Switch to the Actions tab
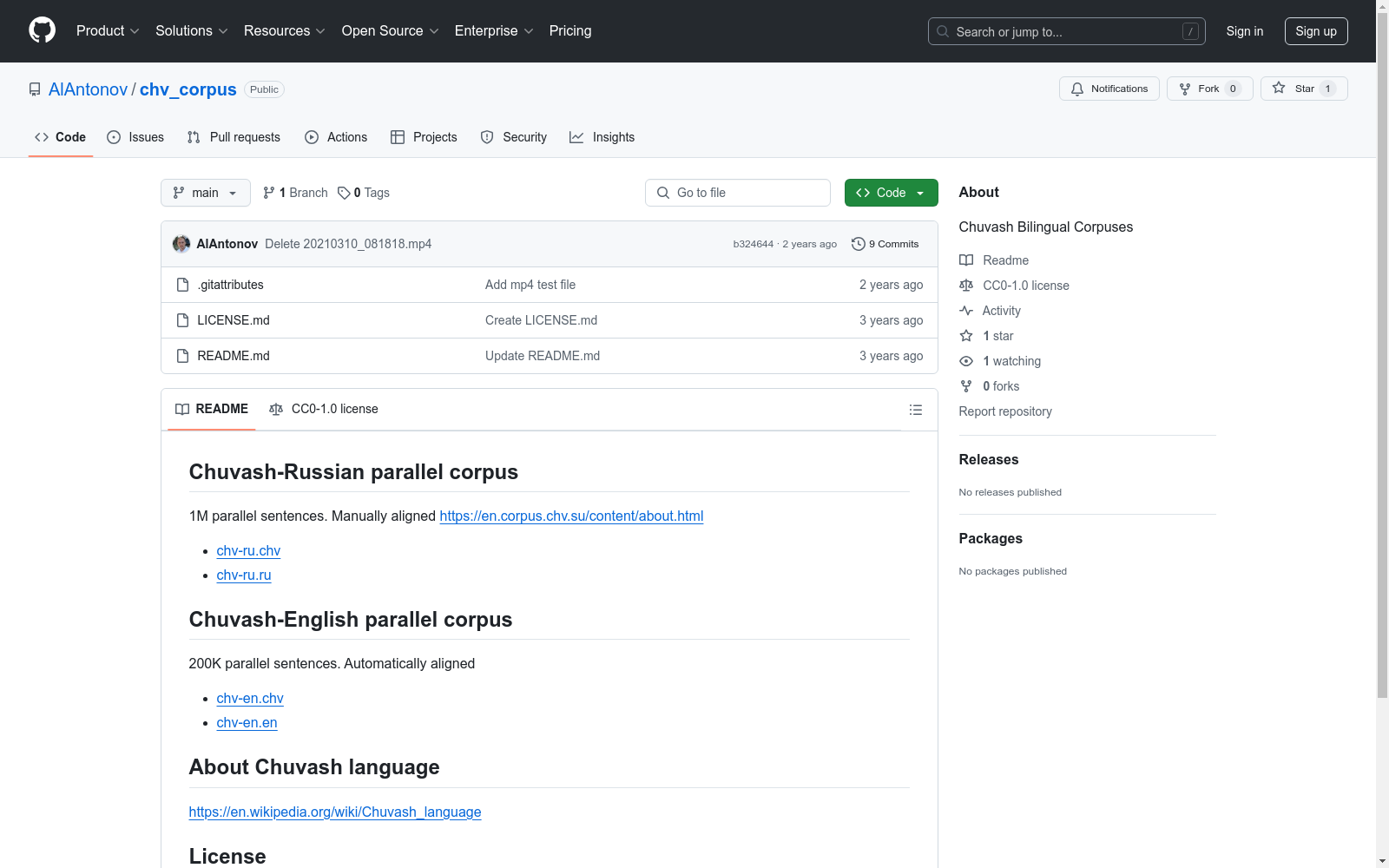The image size is (1389, 868). pyautogui.click(x=336, y=137)
